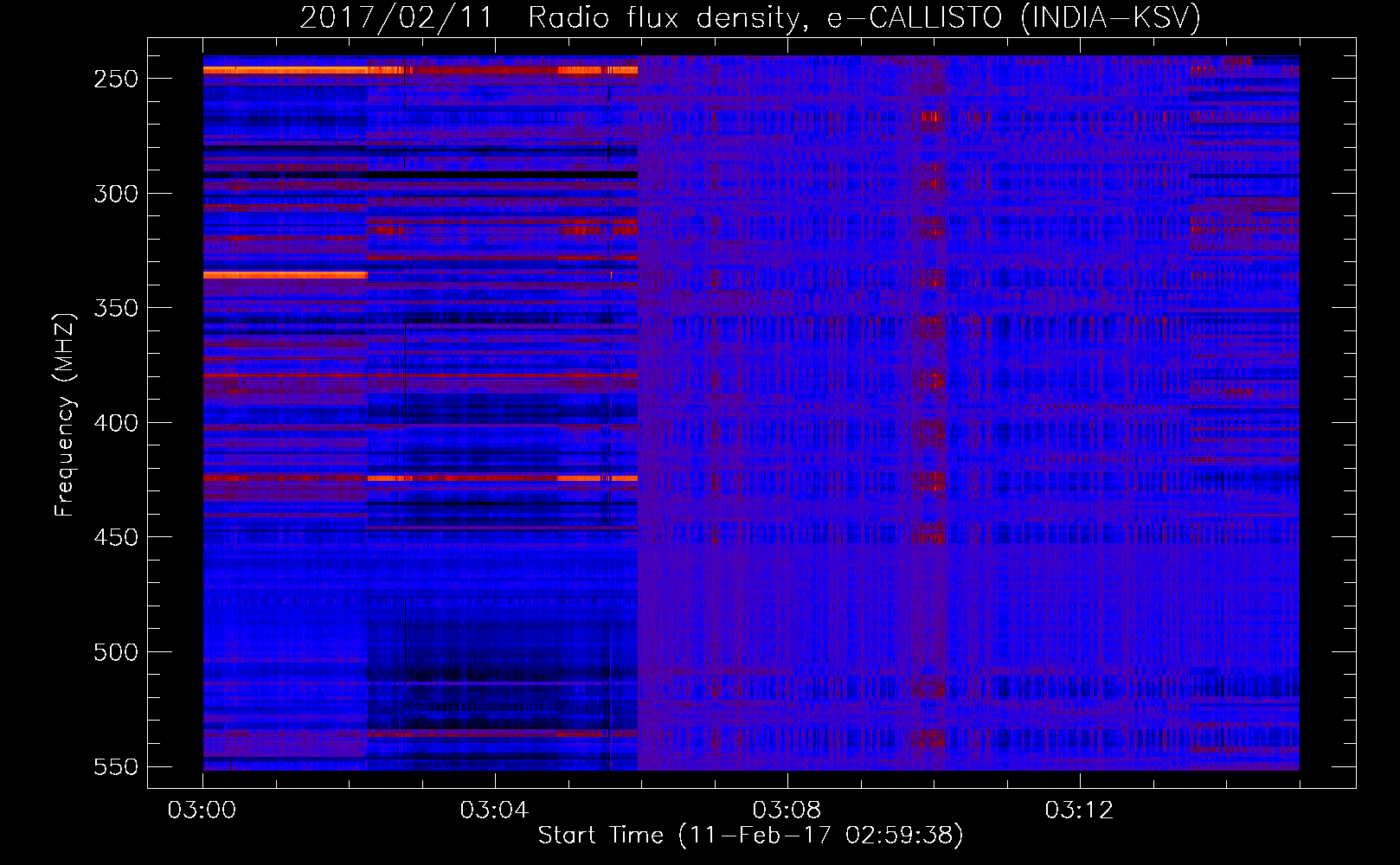Click the 350 frequency tick label
Screen dimensions: 1400x865
click(x=116, y=308)
